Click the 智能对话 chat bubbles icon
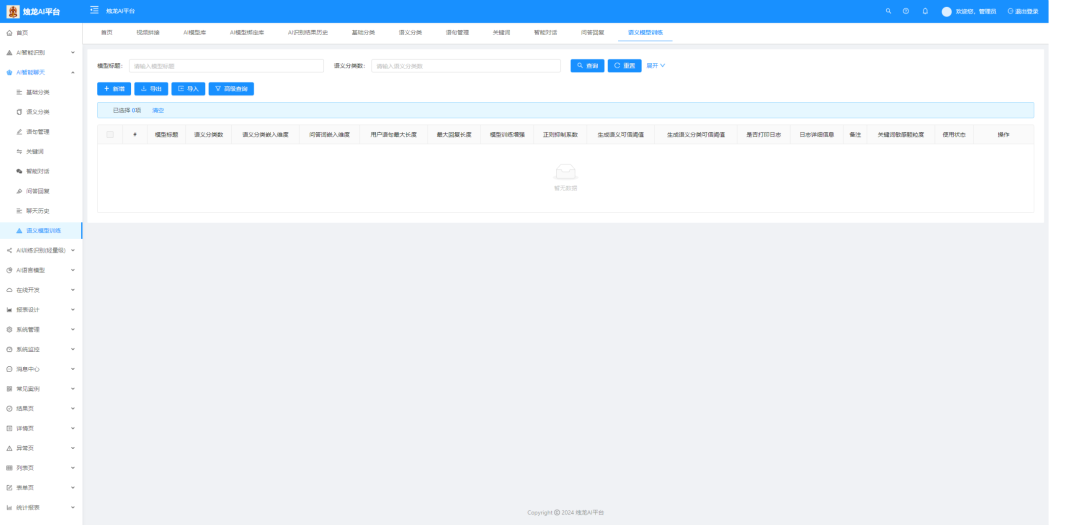The image size is (1080, 525). click(x=19, y=171)
